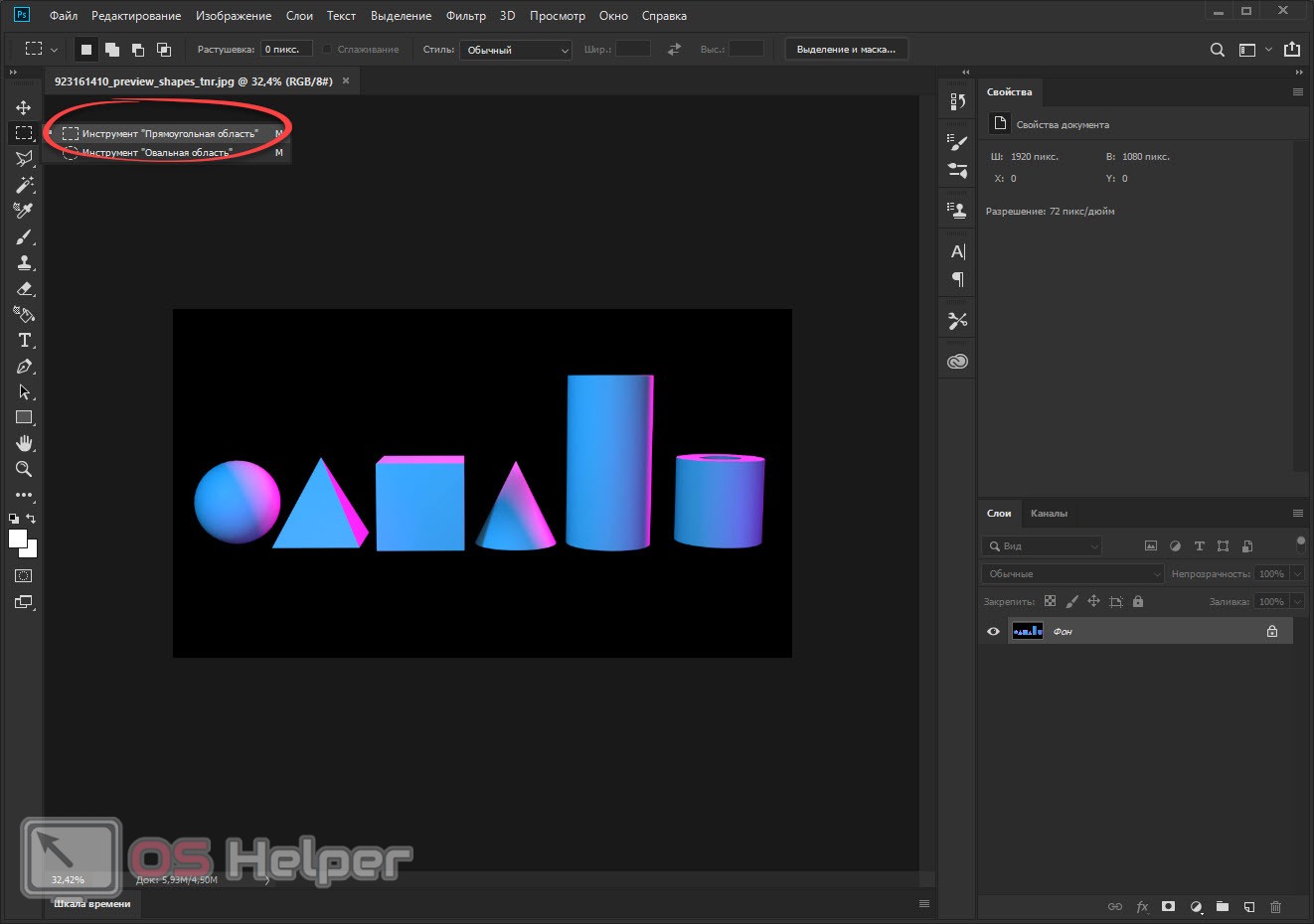Screen dimensions: 1314x924
Task: Toggle Quick Mask mode
Action: pos(24,576)
